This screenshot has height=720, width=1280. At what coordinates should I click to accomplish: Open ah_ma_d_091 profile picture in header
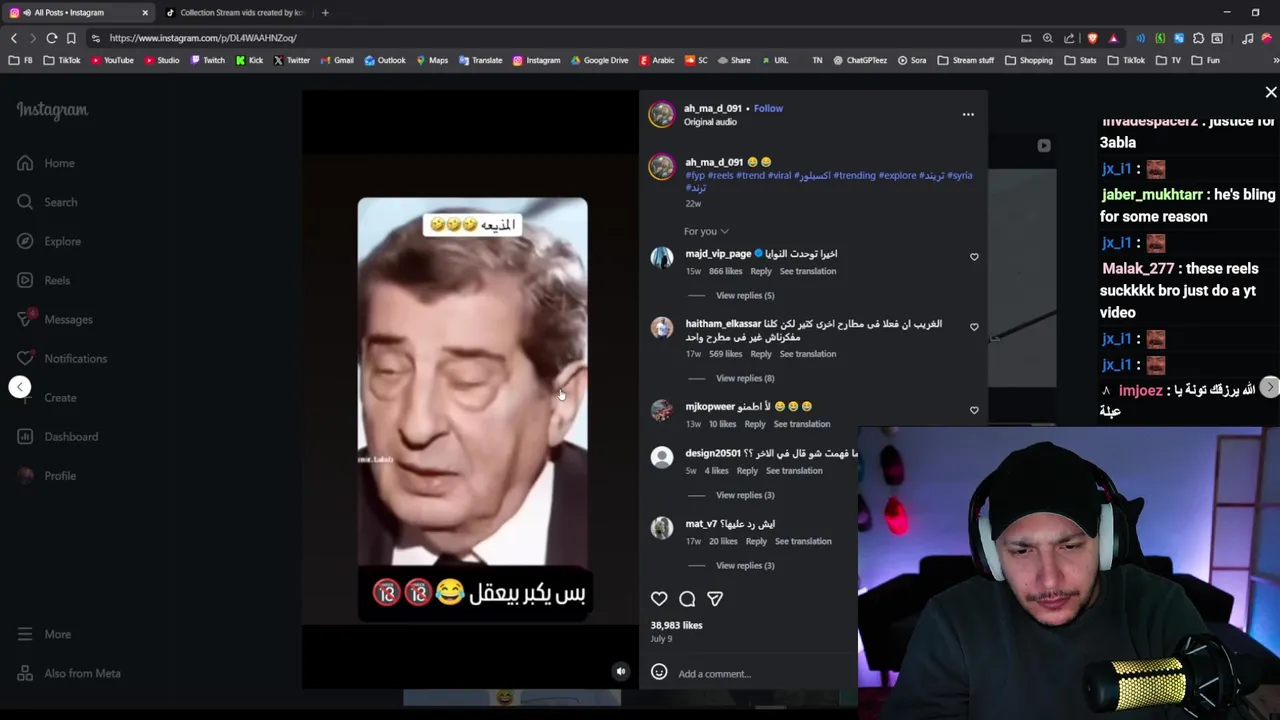pyautogui.click(x=662, y=114)
